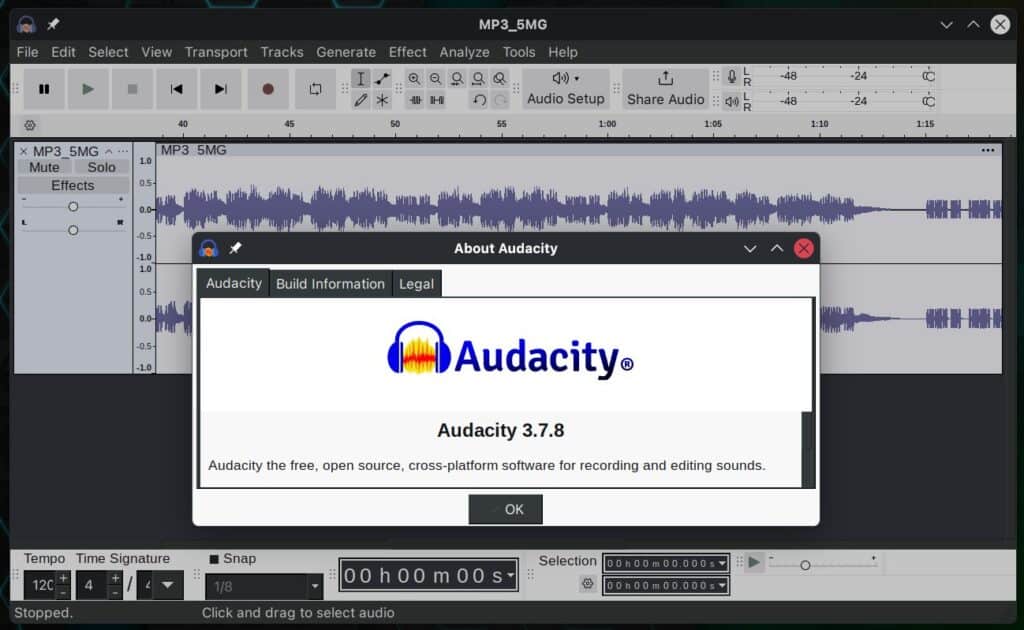Open the Tracks menu
Image resolution: width=1024 pixels, height=630 pixels.
coord(282,52)
